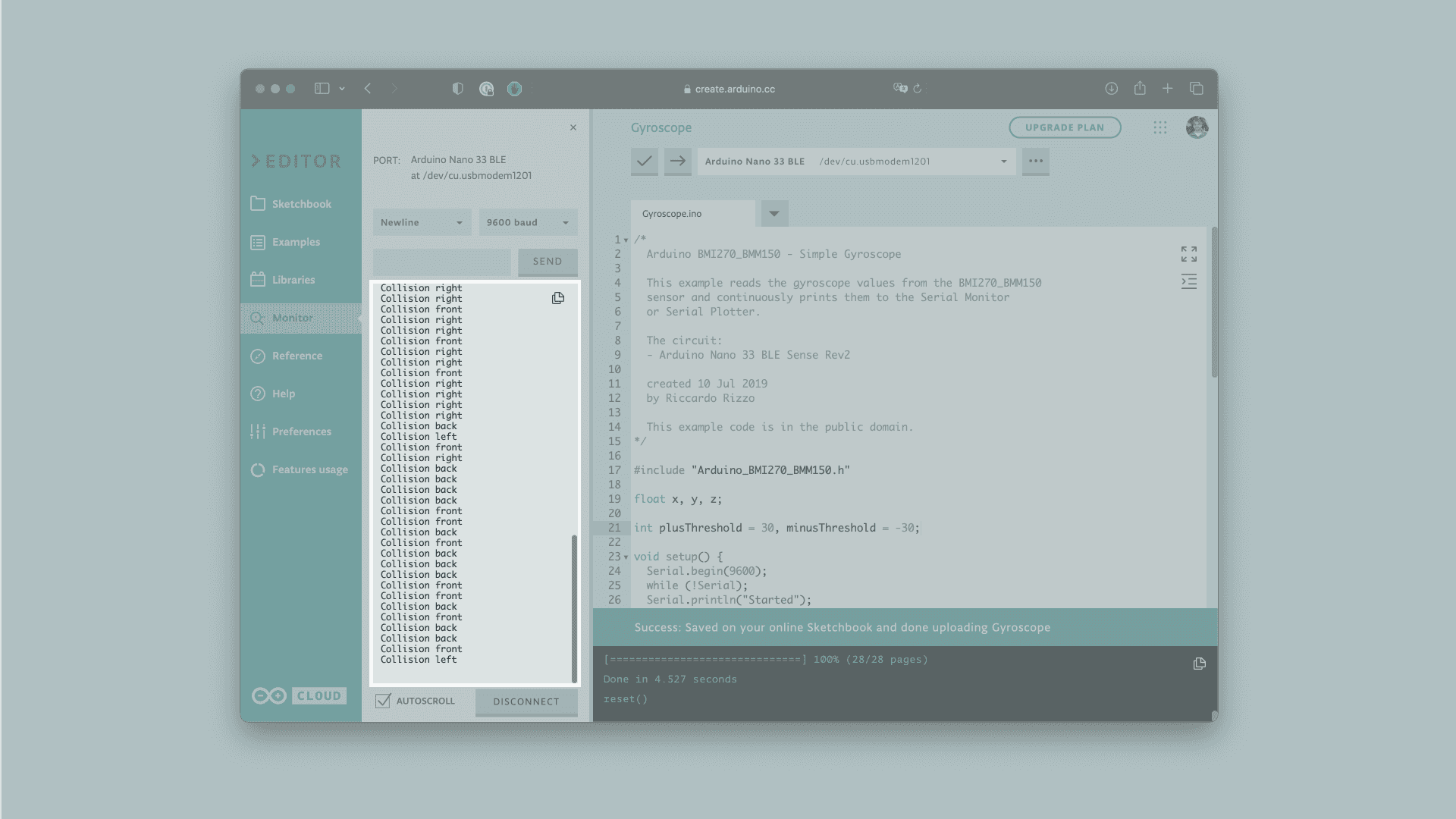Collapse code fold at line 1

(x=626, y=240)
